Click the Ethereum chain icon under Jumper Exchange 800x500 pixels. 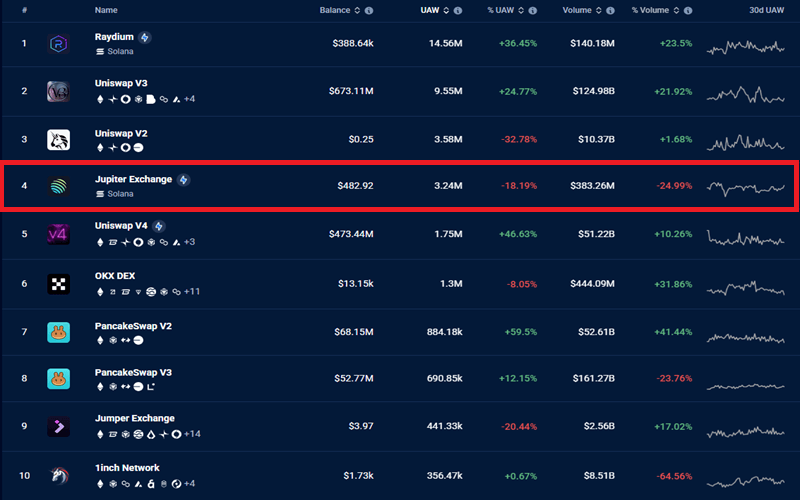(x=100, y=434)
